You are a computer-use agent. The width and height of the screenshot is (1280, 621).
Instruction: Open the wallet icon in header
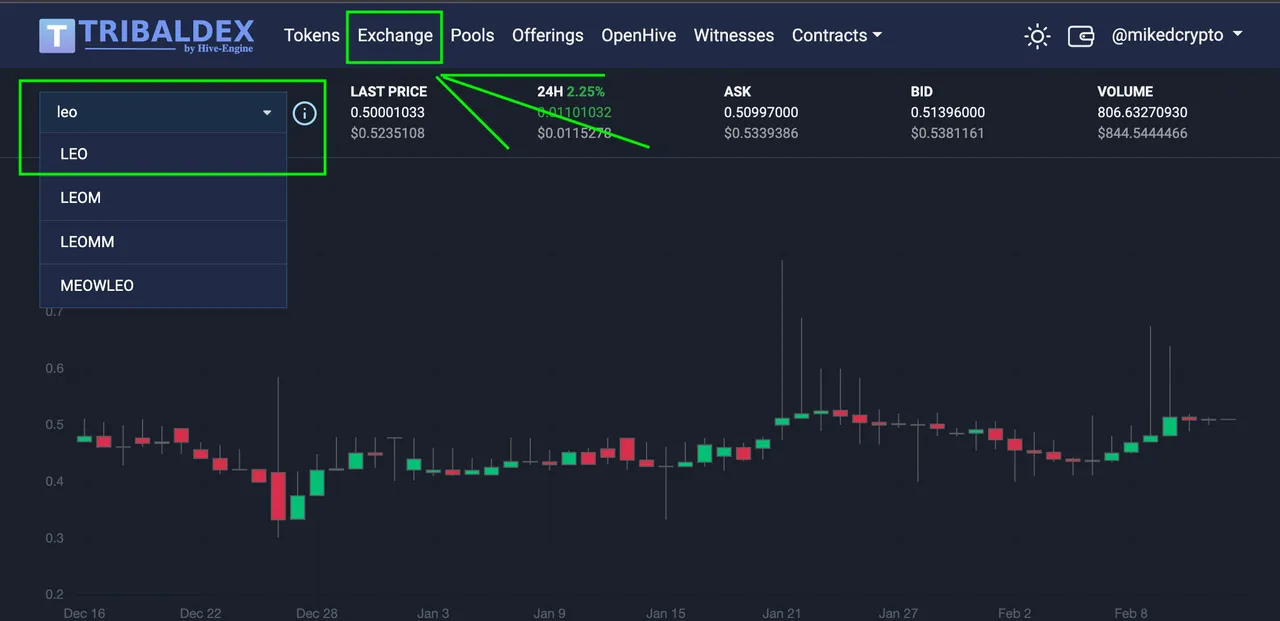click(1081, 37)
